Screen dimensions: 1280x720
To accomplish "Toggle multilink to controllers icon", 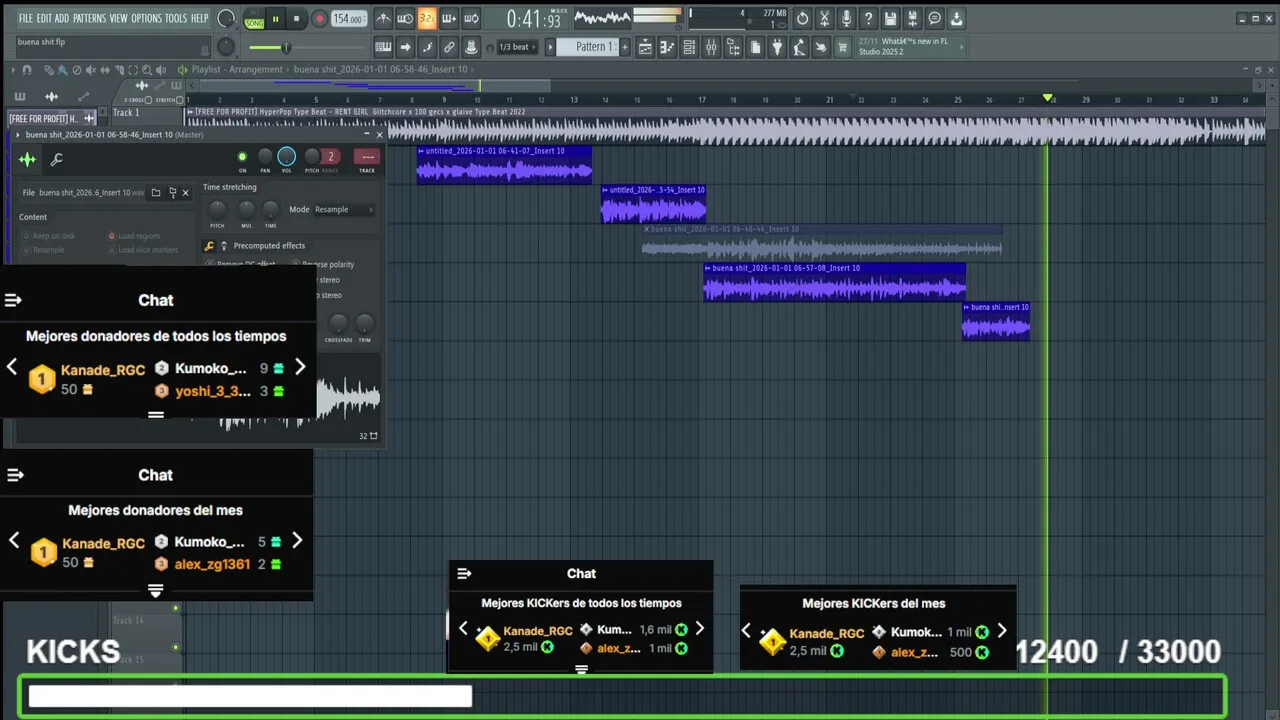I will point(449,47).
